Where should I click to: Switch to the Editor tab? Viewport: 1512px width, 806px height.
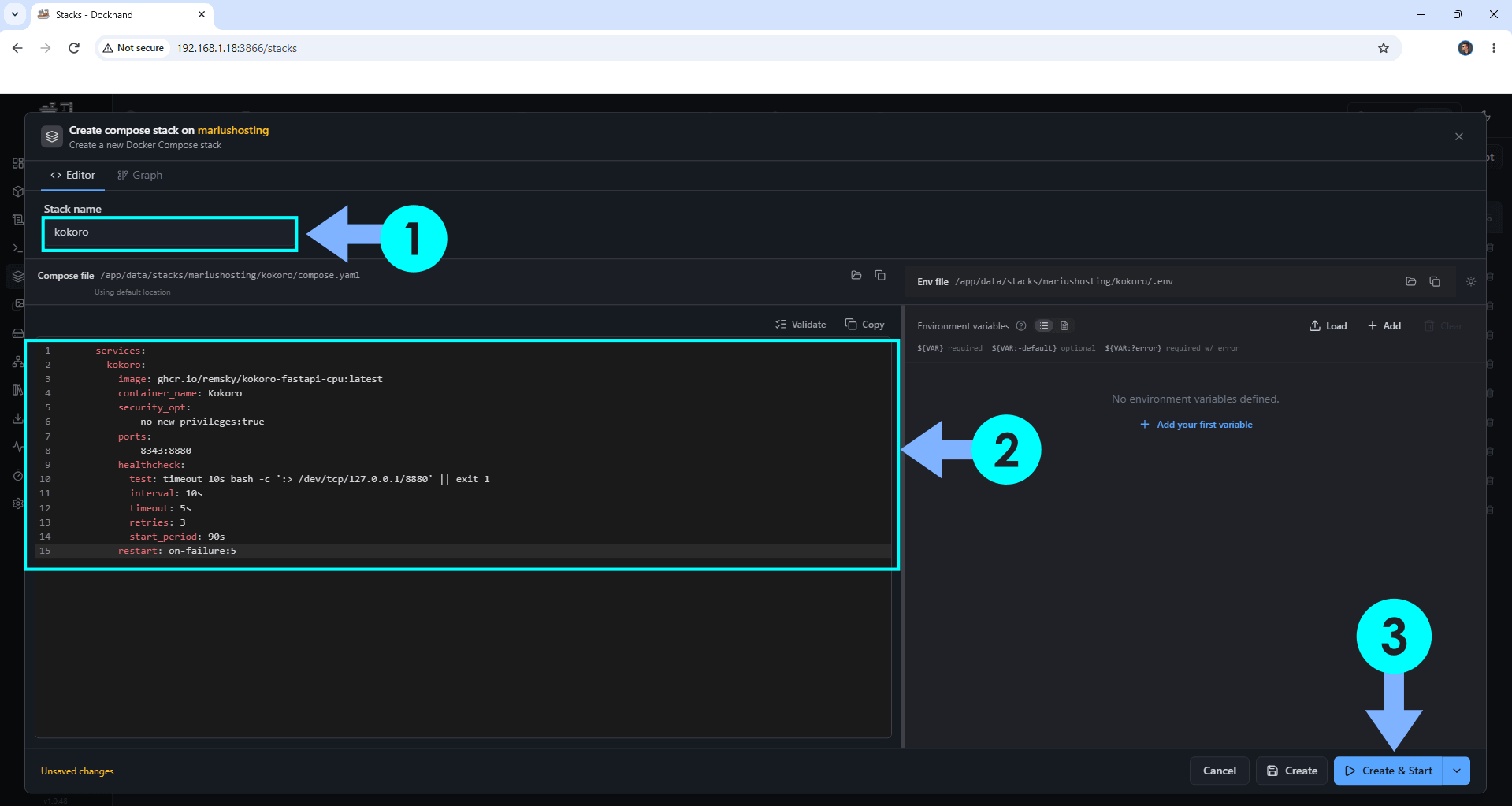(x=72, y=175)
